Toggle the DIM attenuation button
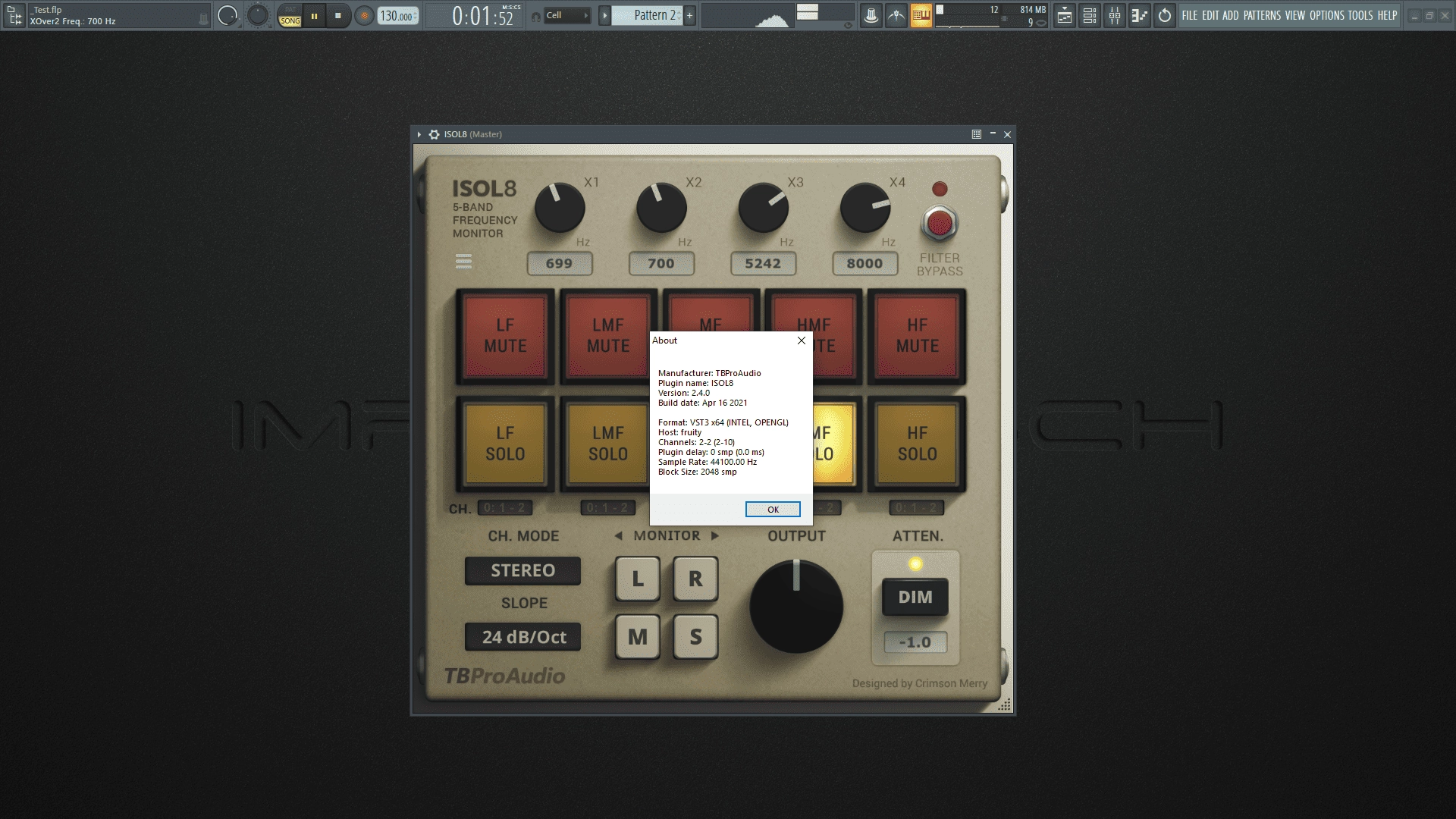1456x819 pixels. click(915, 597)
